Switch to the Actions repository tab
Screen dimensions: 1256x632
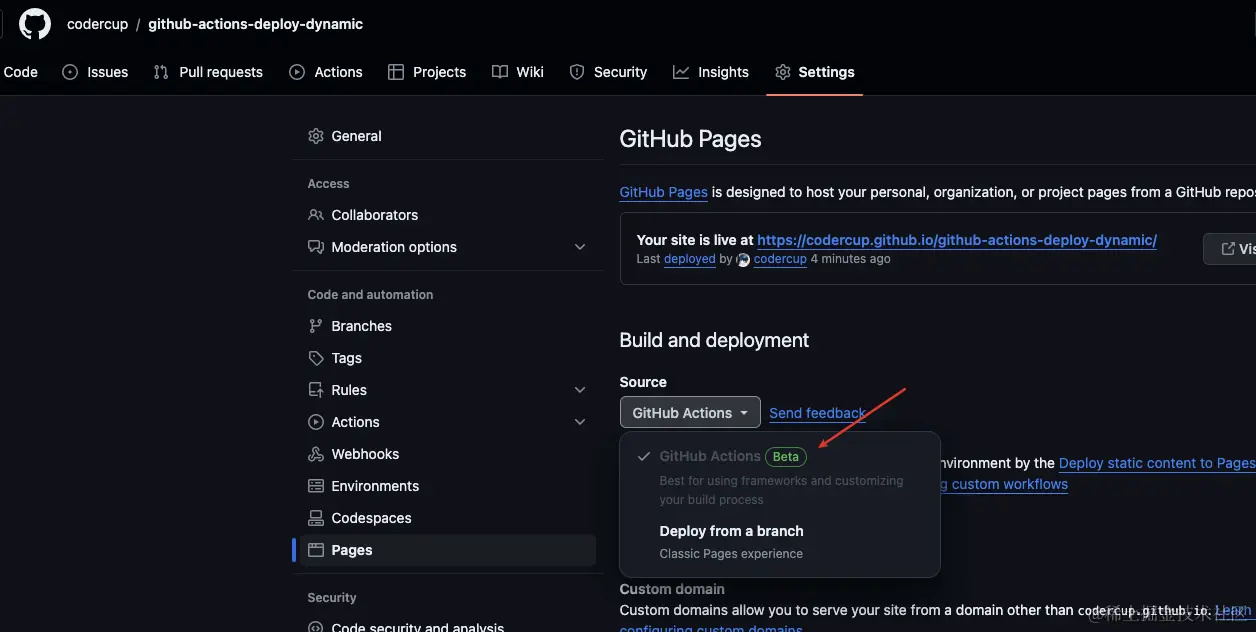(326, 72)
